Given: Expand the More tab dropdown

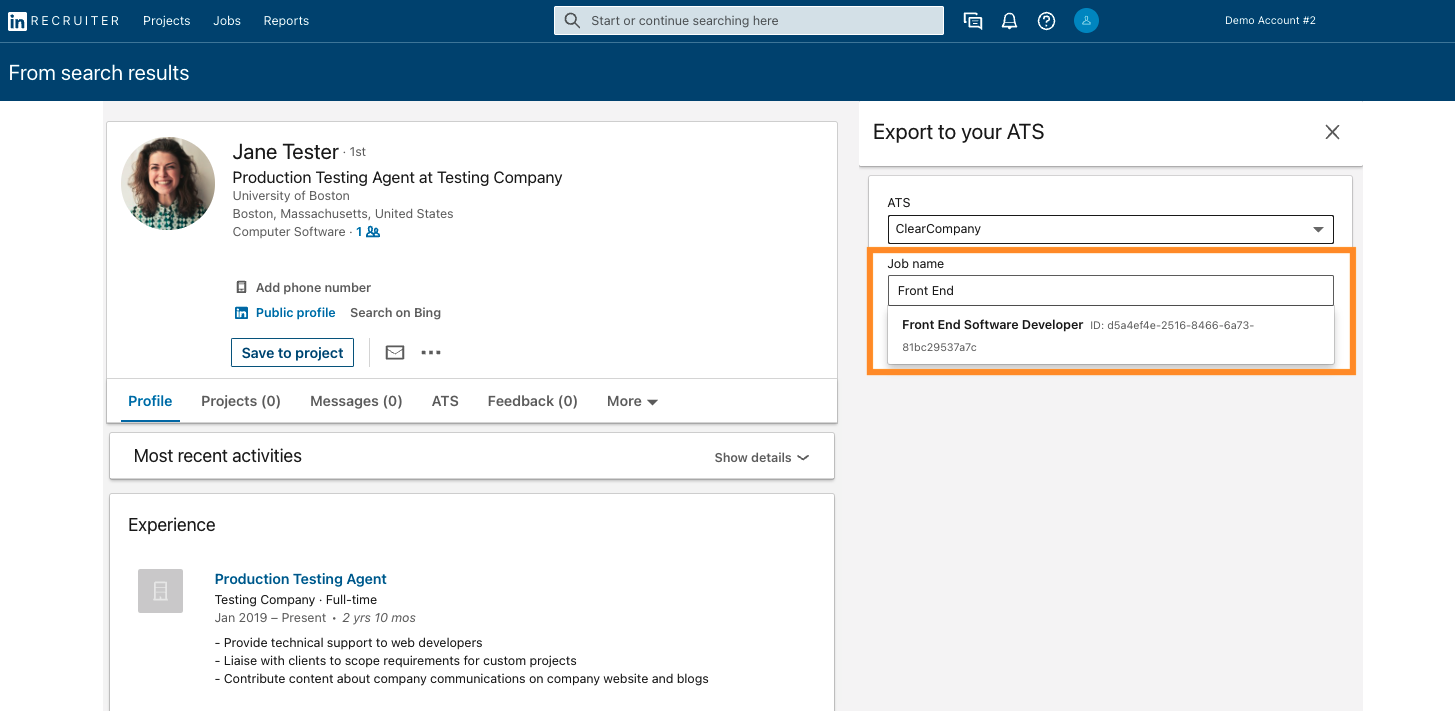Looking at the screenshot, I should point(632,401).
